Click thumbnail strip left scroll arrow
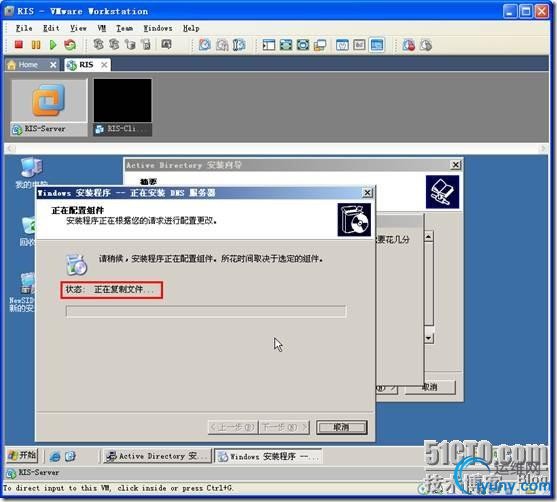This screenshot has width=557, height=502. tap(11, 148)
